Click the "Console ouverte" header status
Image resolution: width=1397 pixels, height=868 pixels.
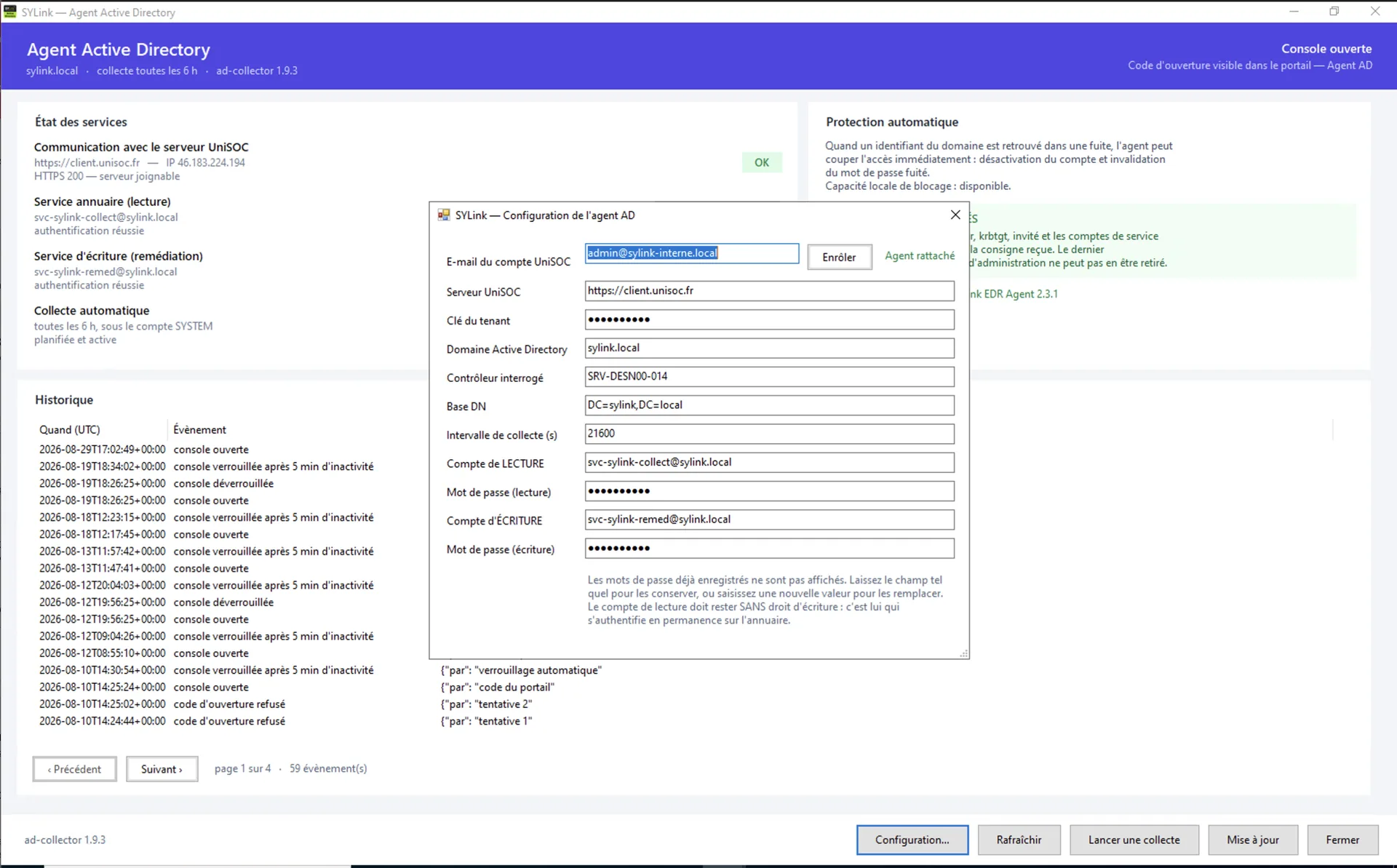pyautogui.click(x=1326, y=49)
